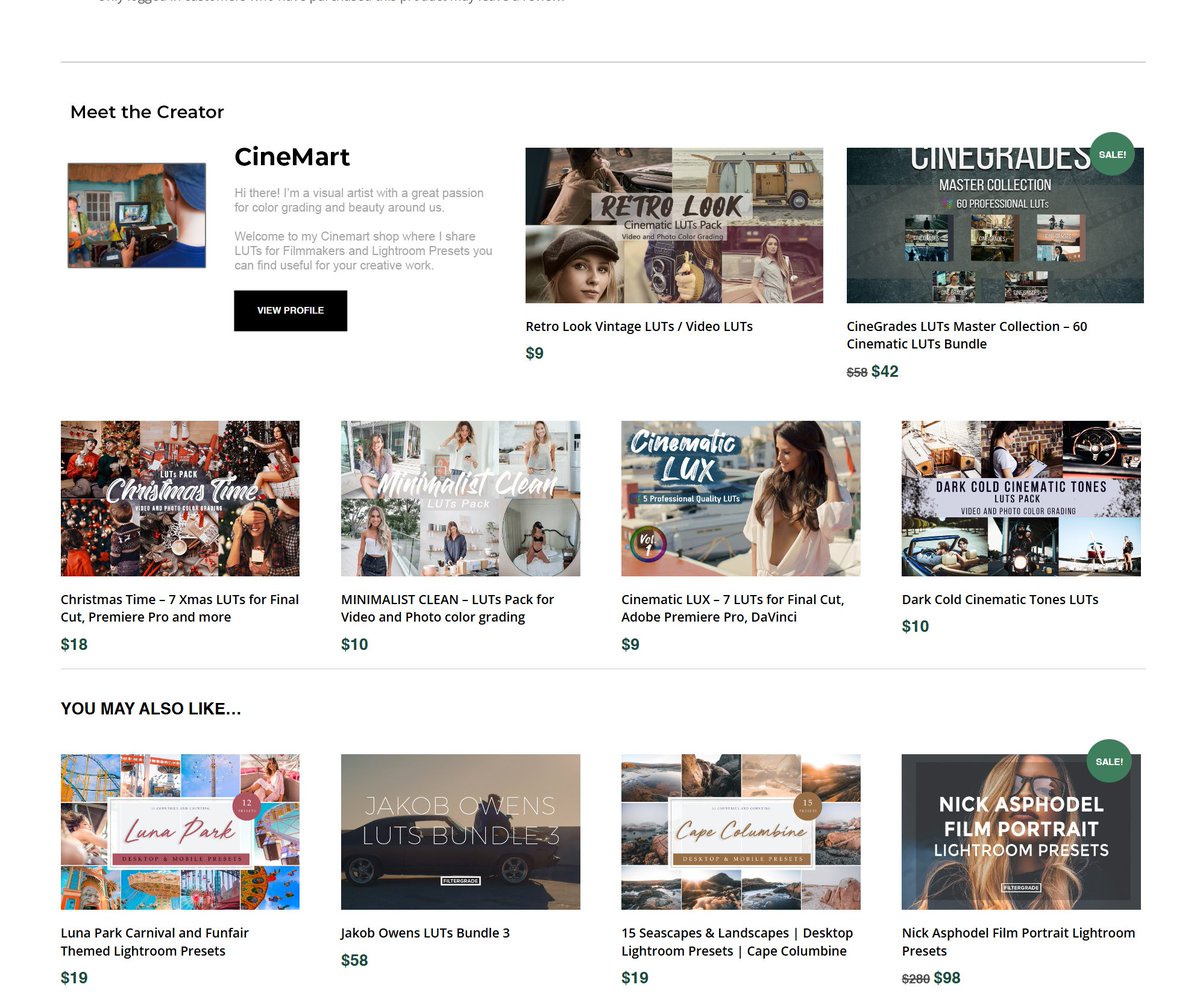Screen dimensions: 1200x999
Task: Click the $10 price under Minimalist Clean
Action: [x=355, y=644]
